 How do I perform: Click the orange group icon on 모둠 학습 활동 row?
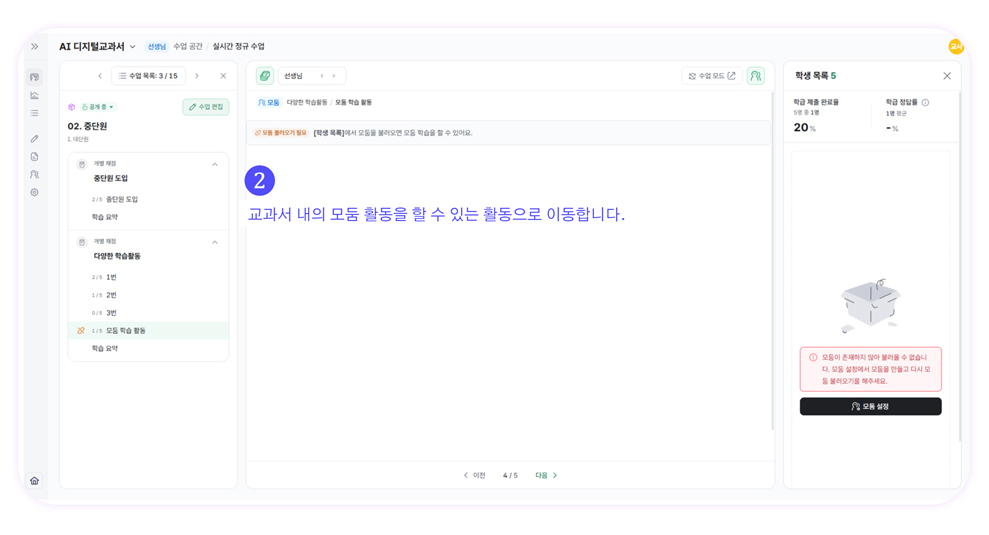(x=81, y=331)
